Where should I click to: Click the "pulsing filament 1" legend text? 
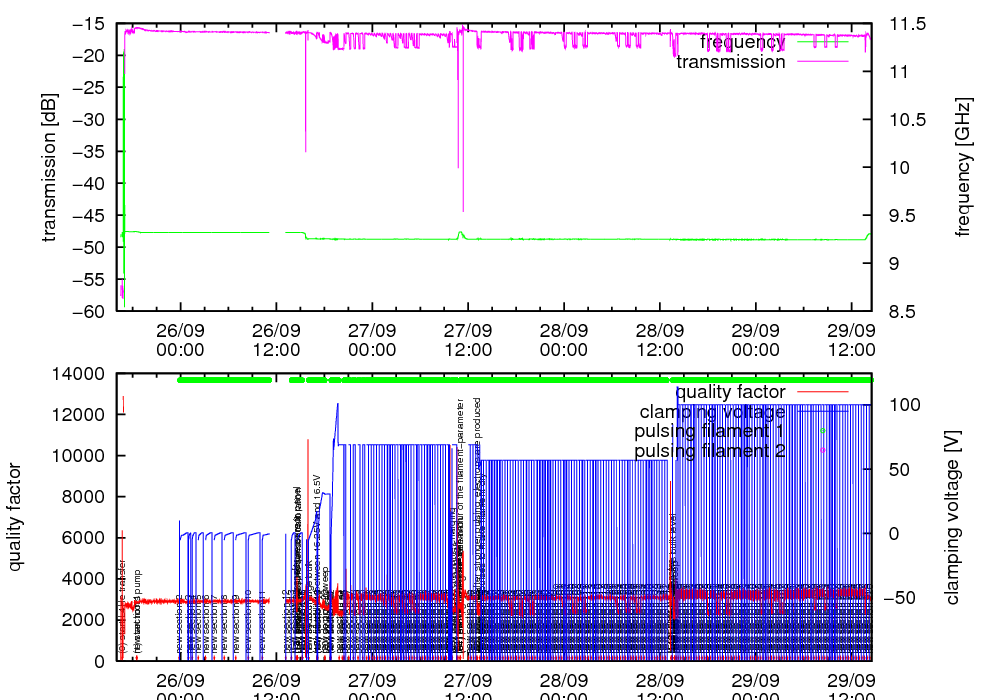tap(710, 431)
